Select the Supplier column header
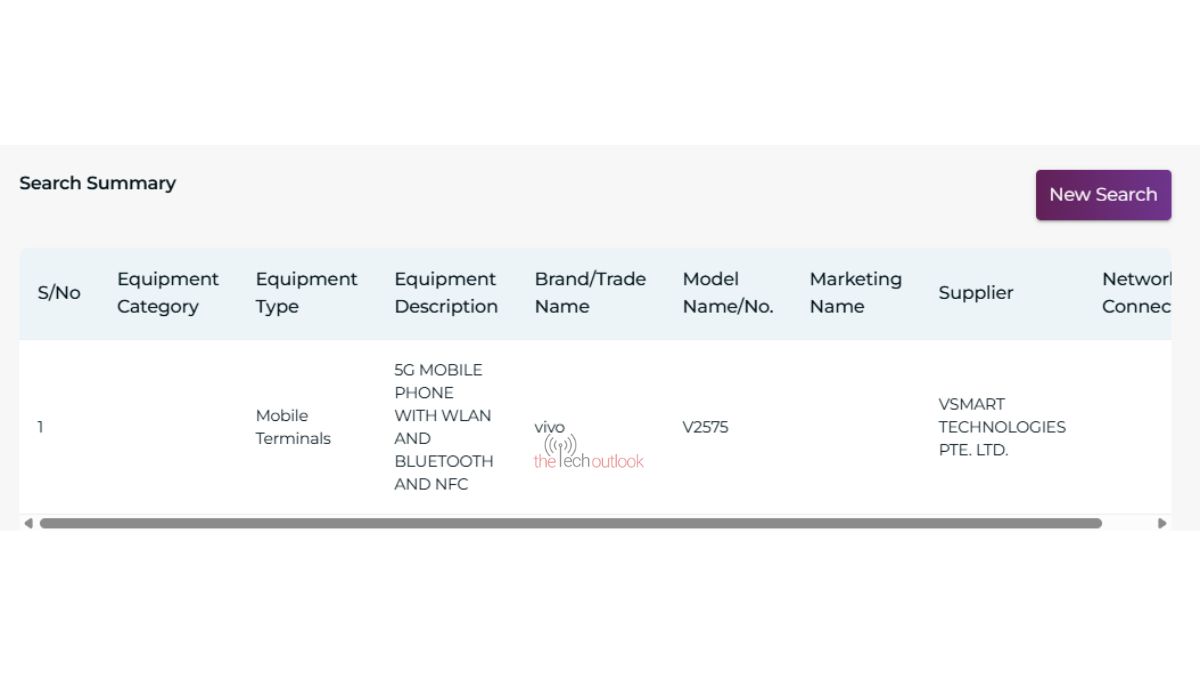1200x675 pixels. [975, 293]
